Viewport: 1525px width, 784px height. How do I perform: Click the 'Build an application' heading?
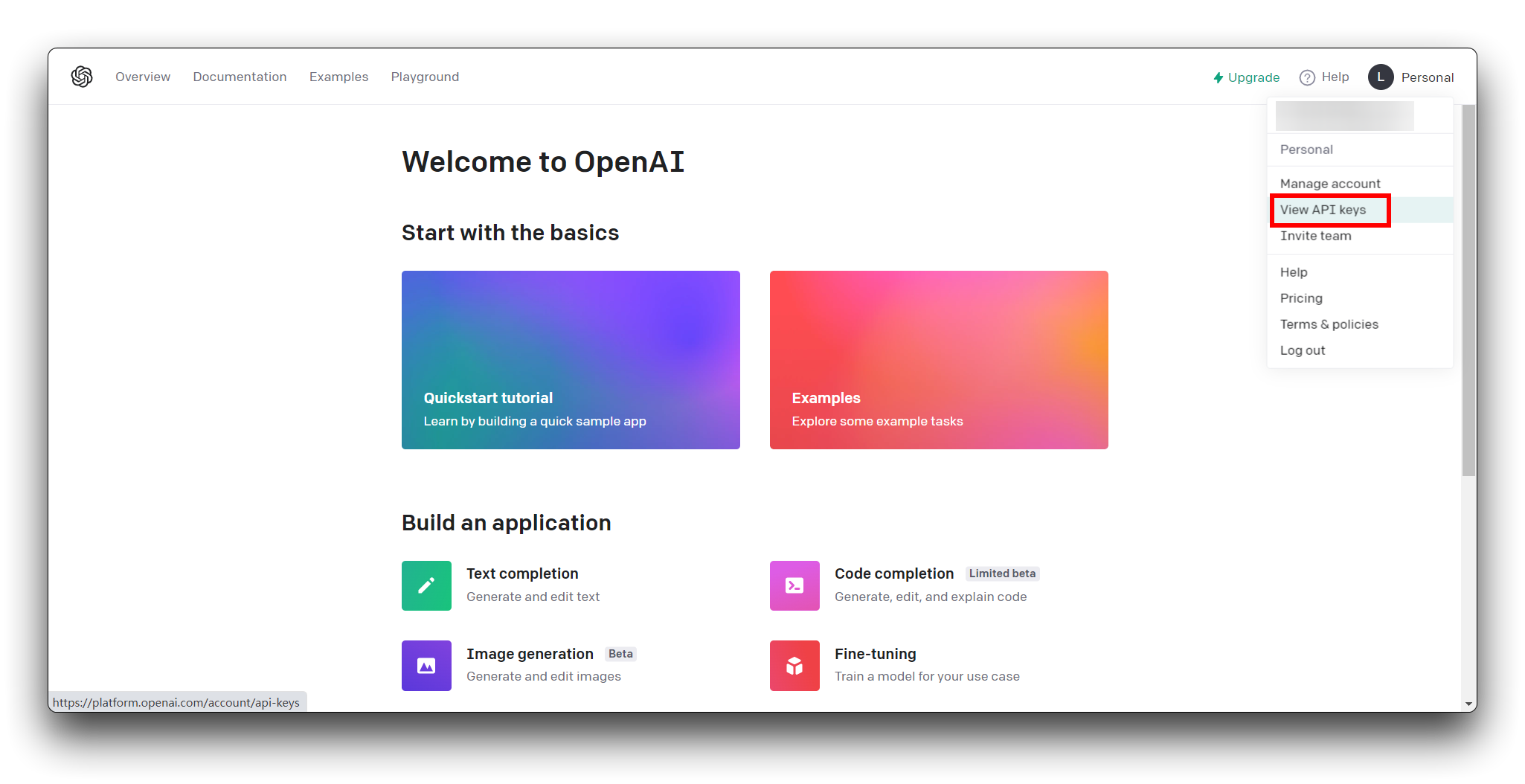tap(507, 523)
